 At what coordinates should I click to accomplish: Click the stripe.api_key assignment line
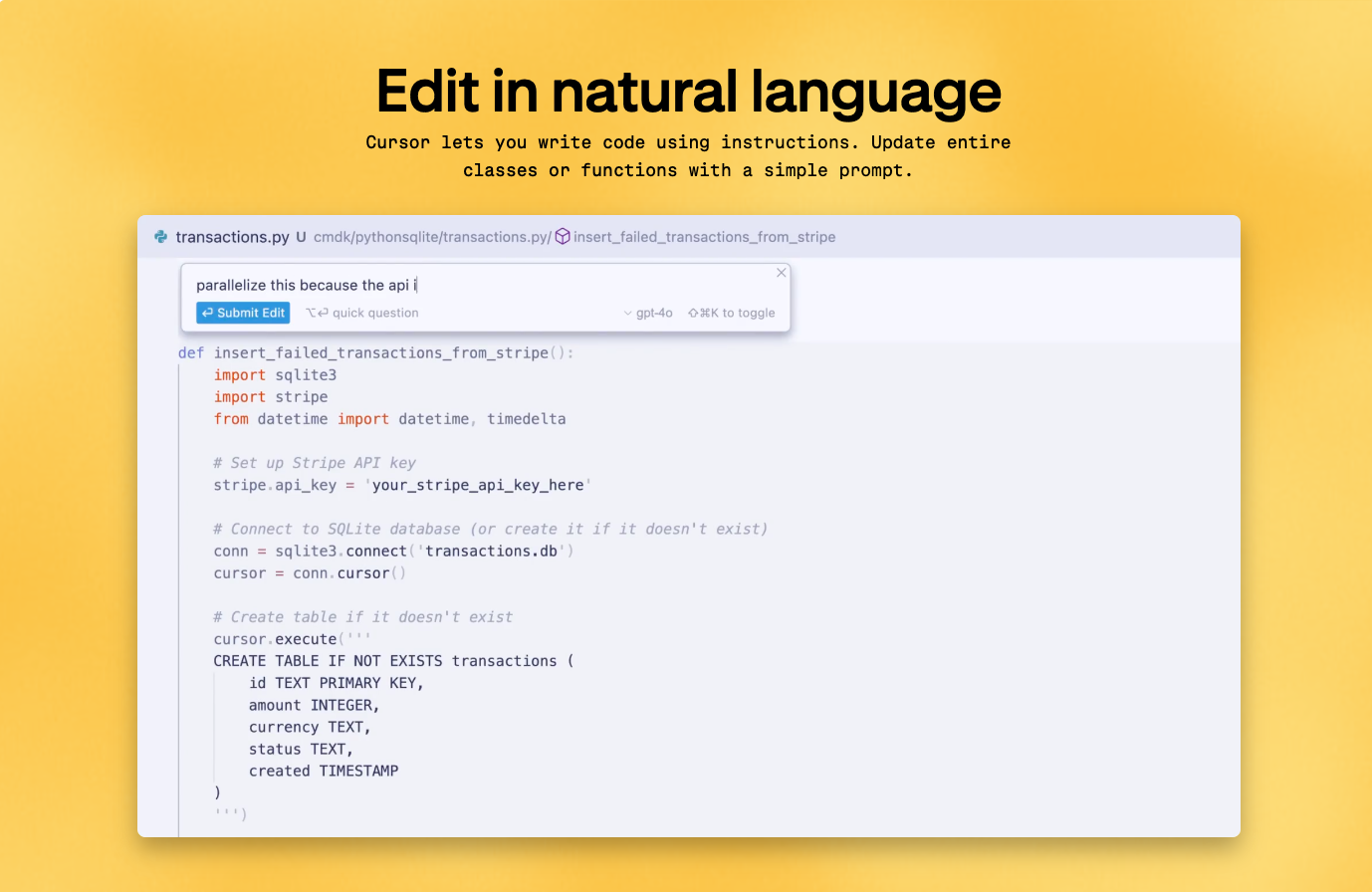point(402,485)
